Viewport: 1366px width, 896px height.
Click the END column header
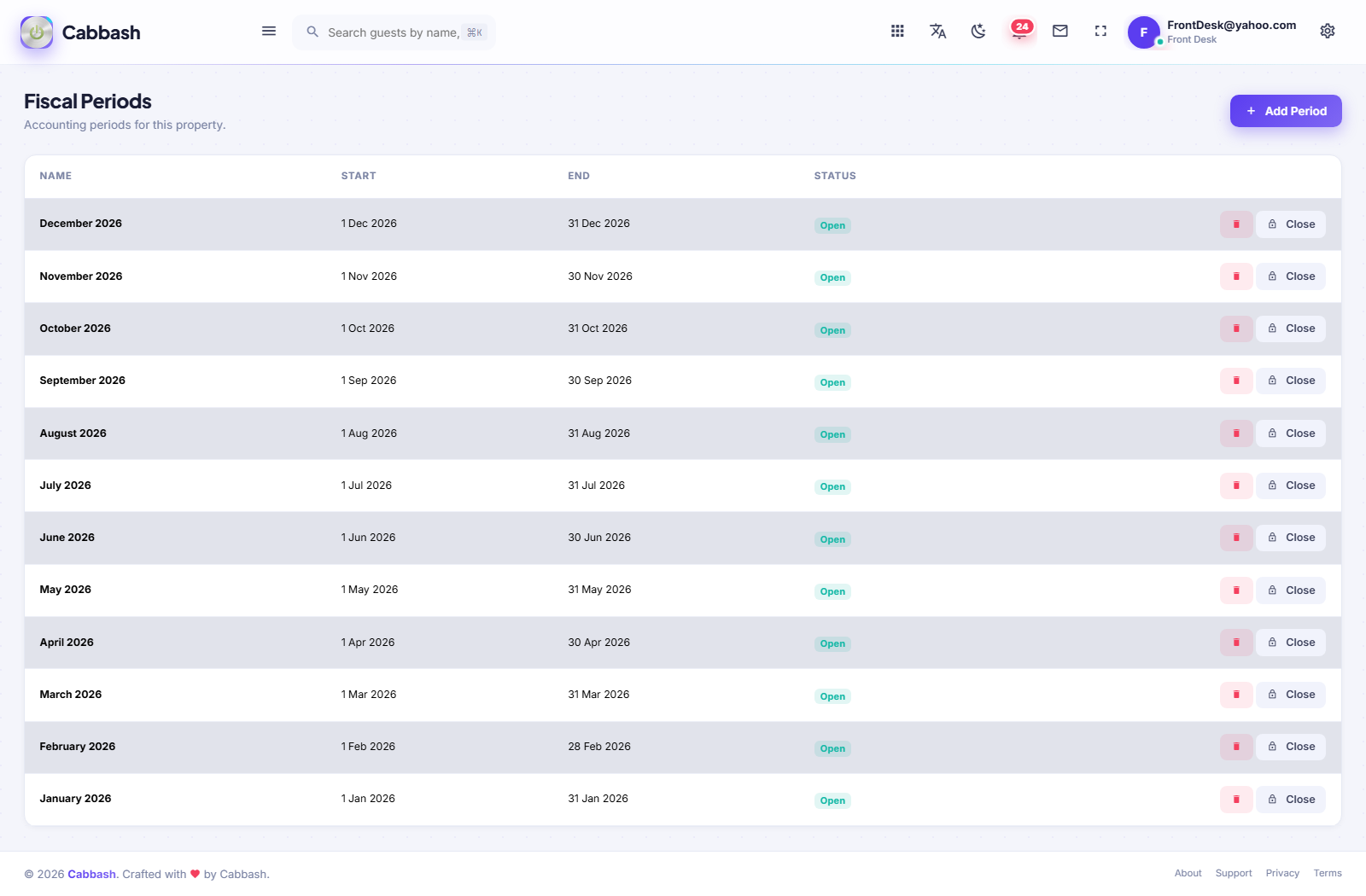(579, 176)
